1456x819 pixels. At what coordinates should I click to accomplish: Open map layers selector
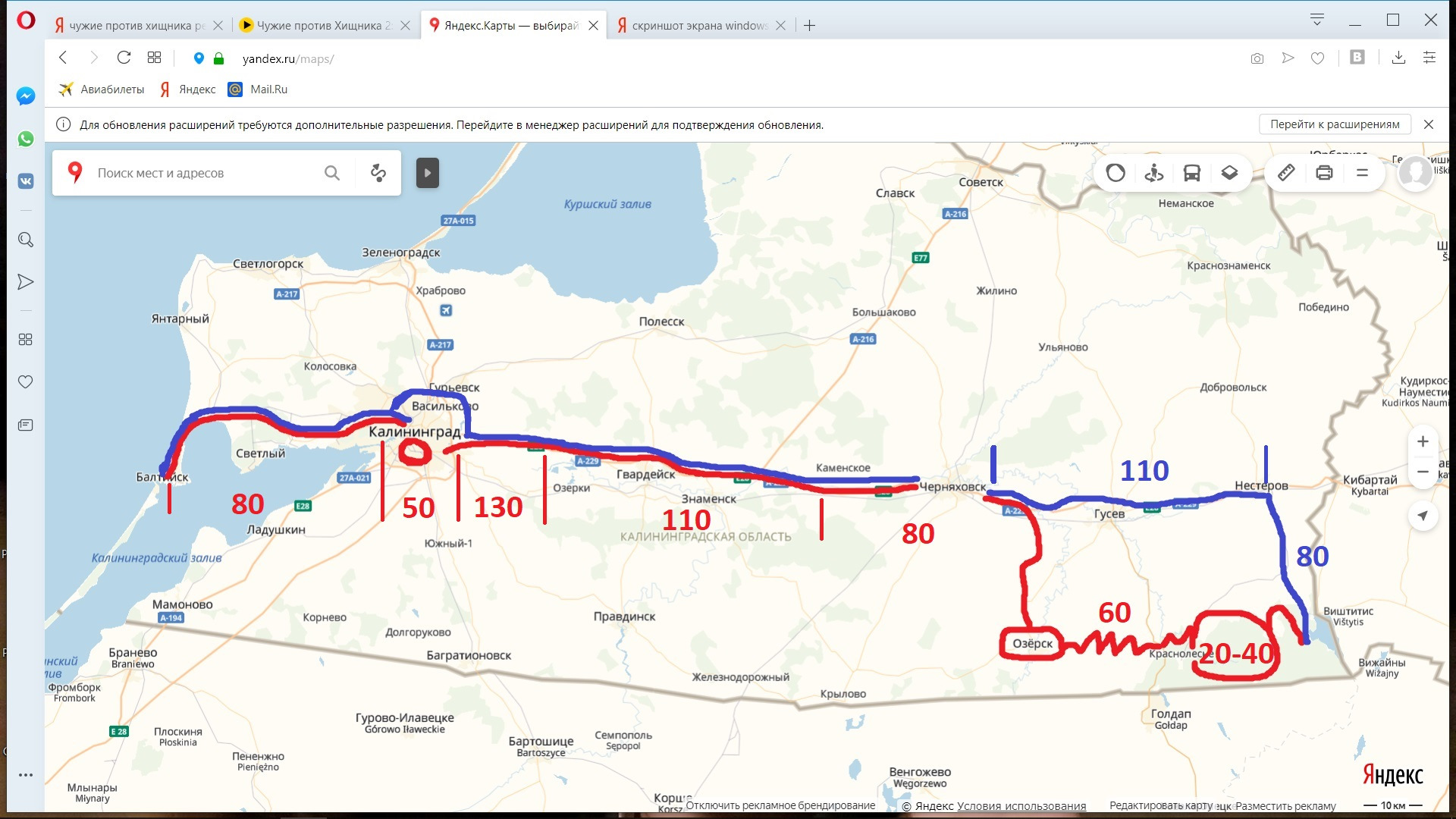[1229, 173]
